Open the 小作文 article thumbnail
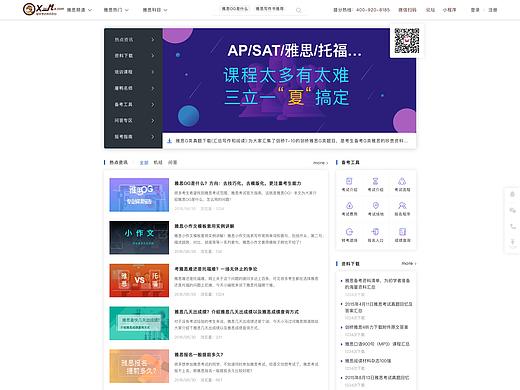Image resolution: width=520 pixels, height=390 pixels. (139, 237)
